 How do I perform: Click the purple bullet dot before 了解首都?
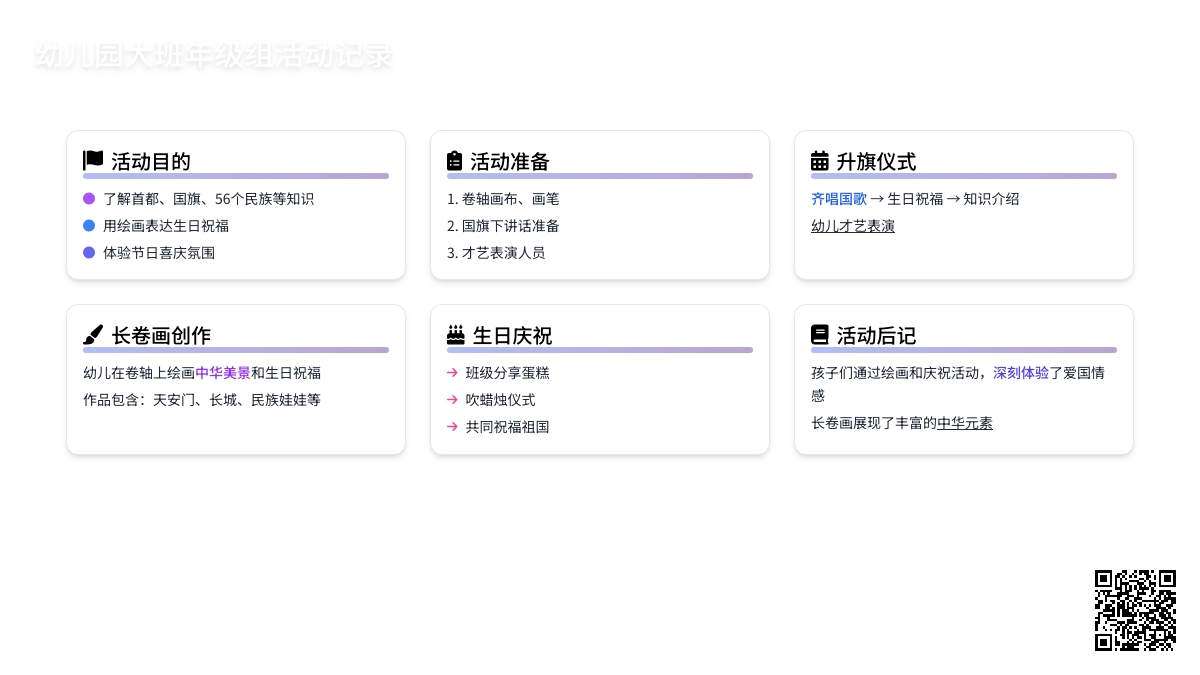click(x=89, y=199)
